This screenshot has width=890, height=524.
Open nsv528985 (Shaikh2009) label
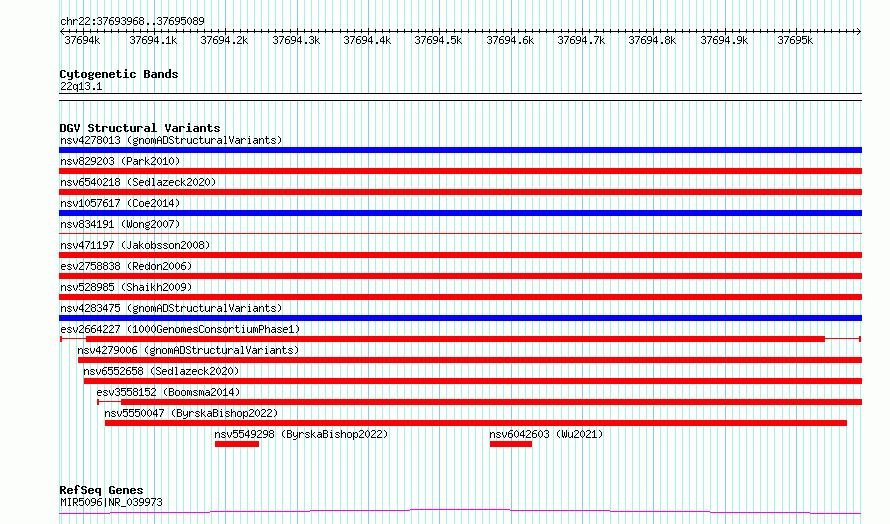126,287
